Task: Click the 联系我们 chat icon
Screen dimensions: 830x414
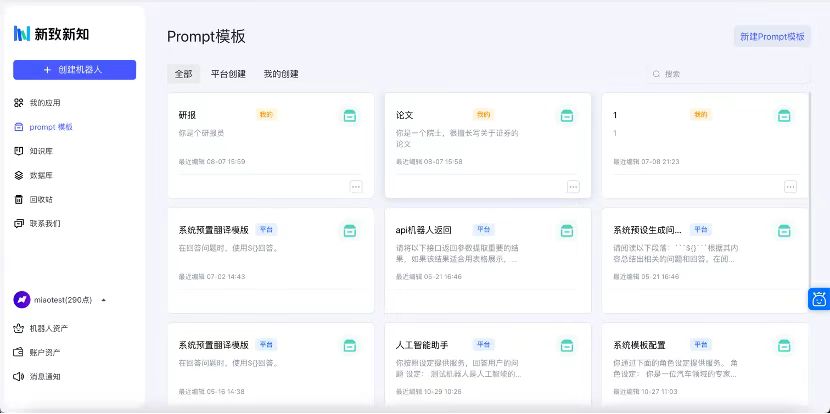Action: 19,223
